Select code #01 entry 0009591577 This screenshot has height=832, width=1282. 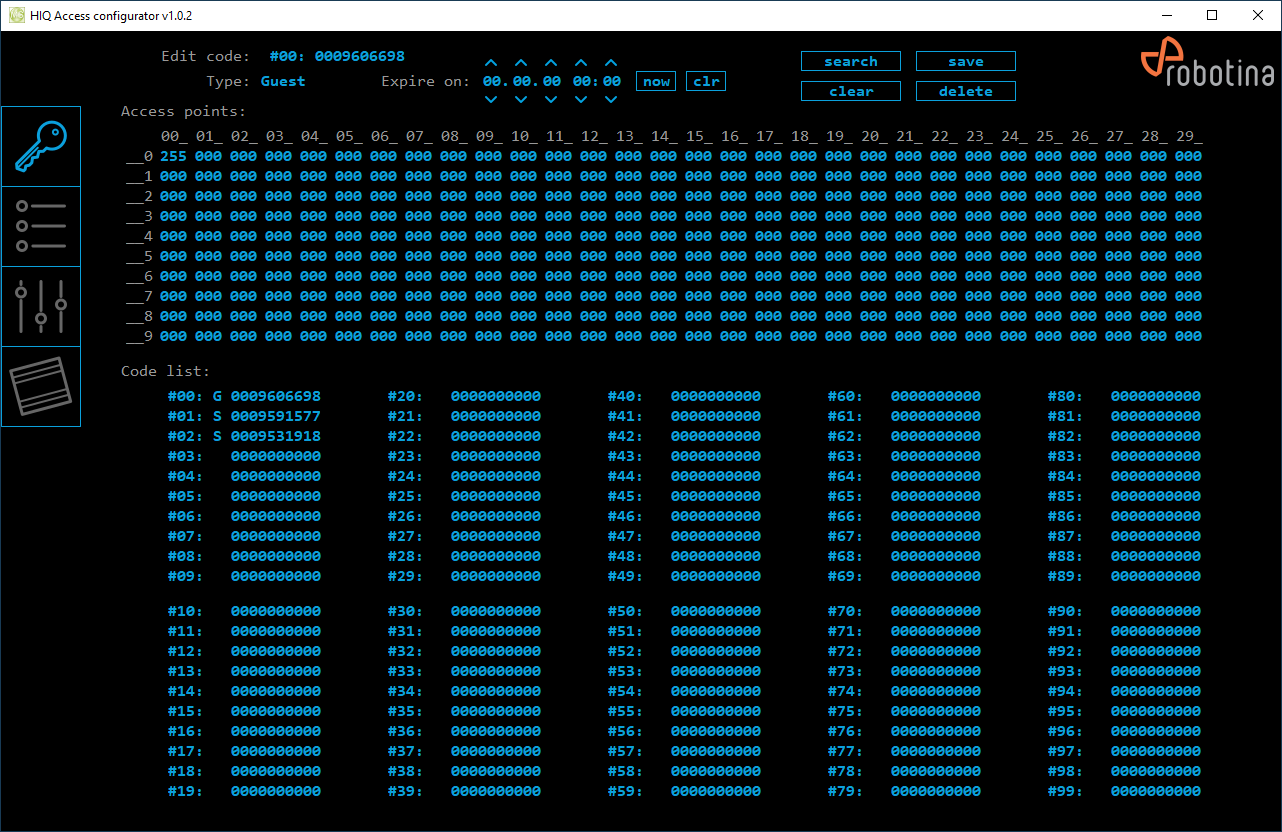(275, 416)
